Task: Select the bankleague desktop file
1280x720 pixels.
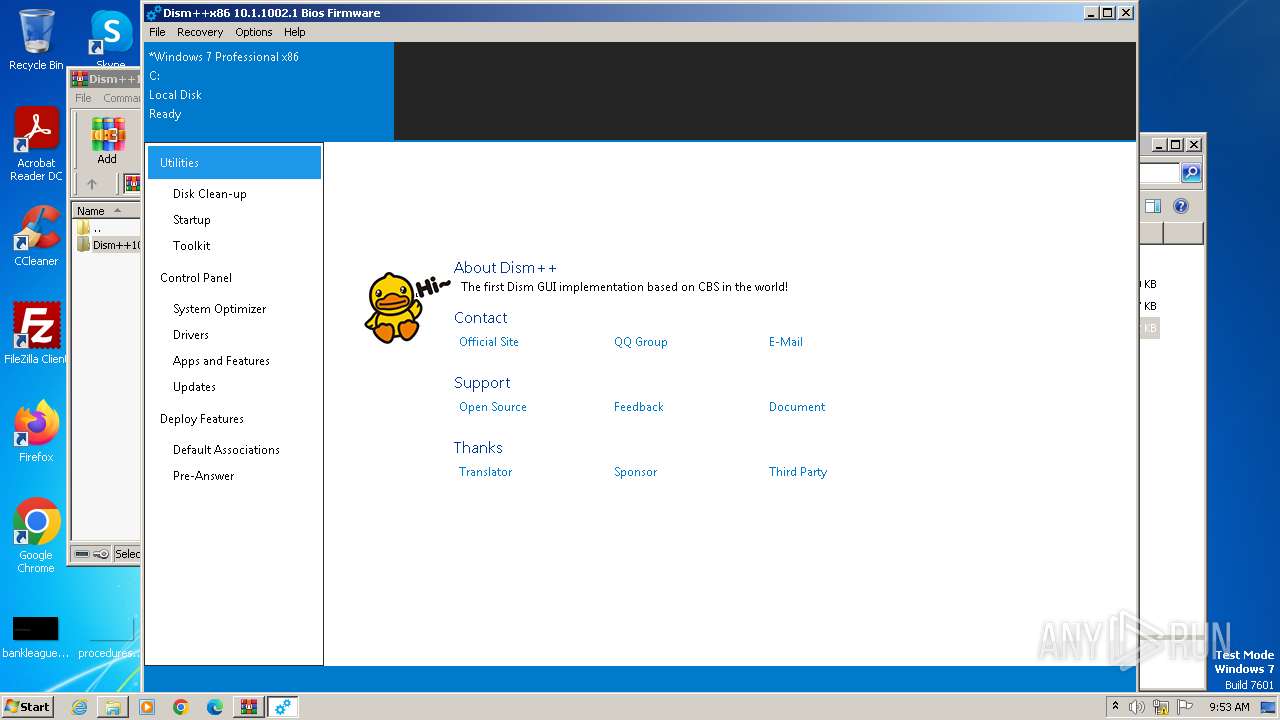Action: pyautogui.click(x=36, y=638)
